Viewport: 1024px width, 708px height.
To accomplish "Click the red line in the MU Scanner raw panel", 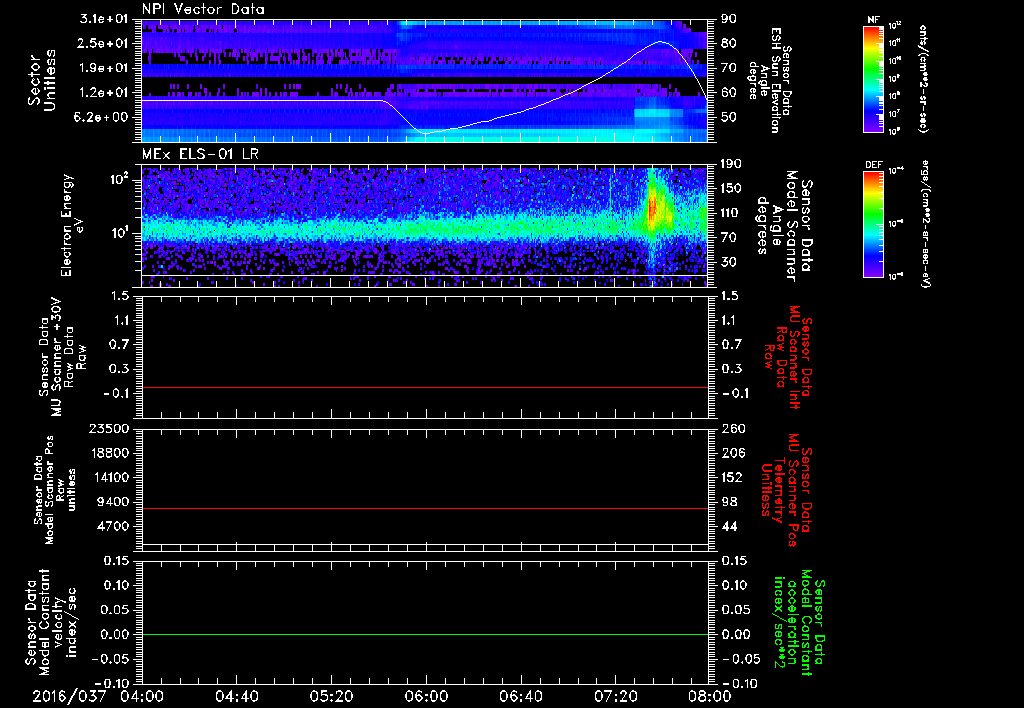I will coord(424,387).
